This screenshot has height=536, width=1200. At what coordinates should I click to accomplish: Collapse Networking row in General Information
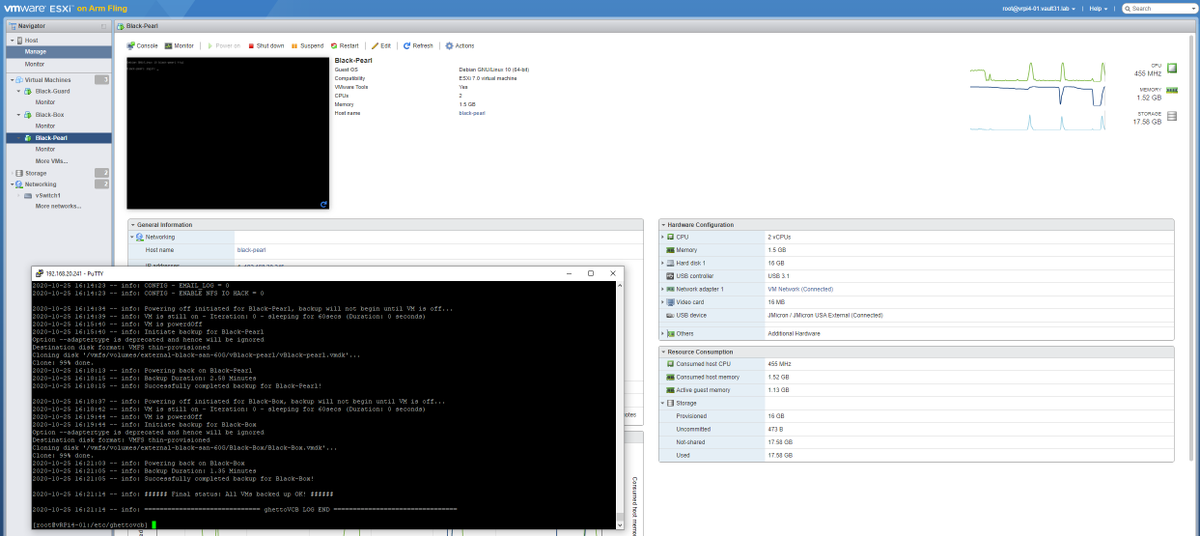[x=132, y=237]
